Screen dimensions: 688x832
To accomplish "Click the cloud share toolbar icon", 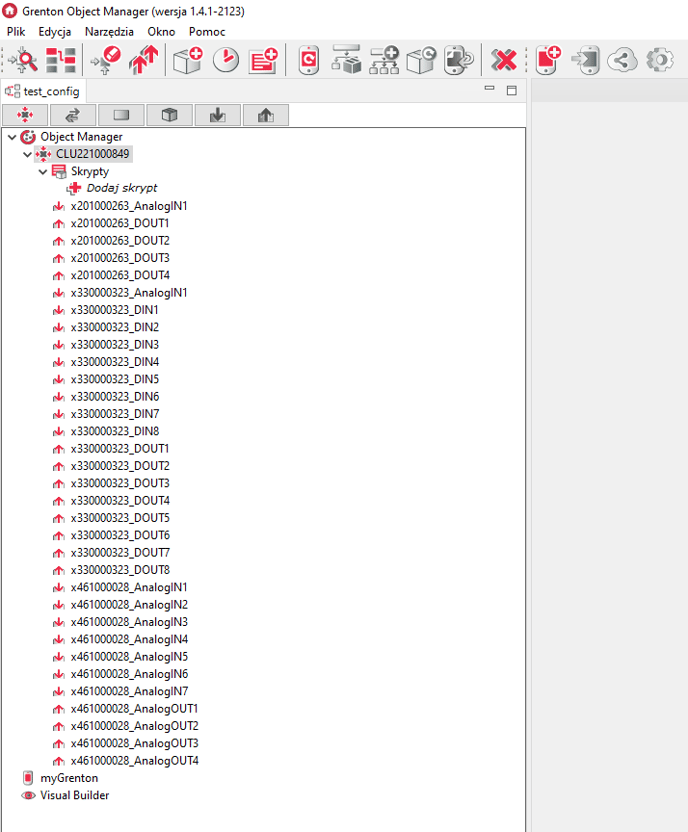I will 622,60.
